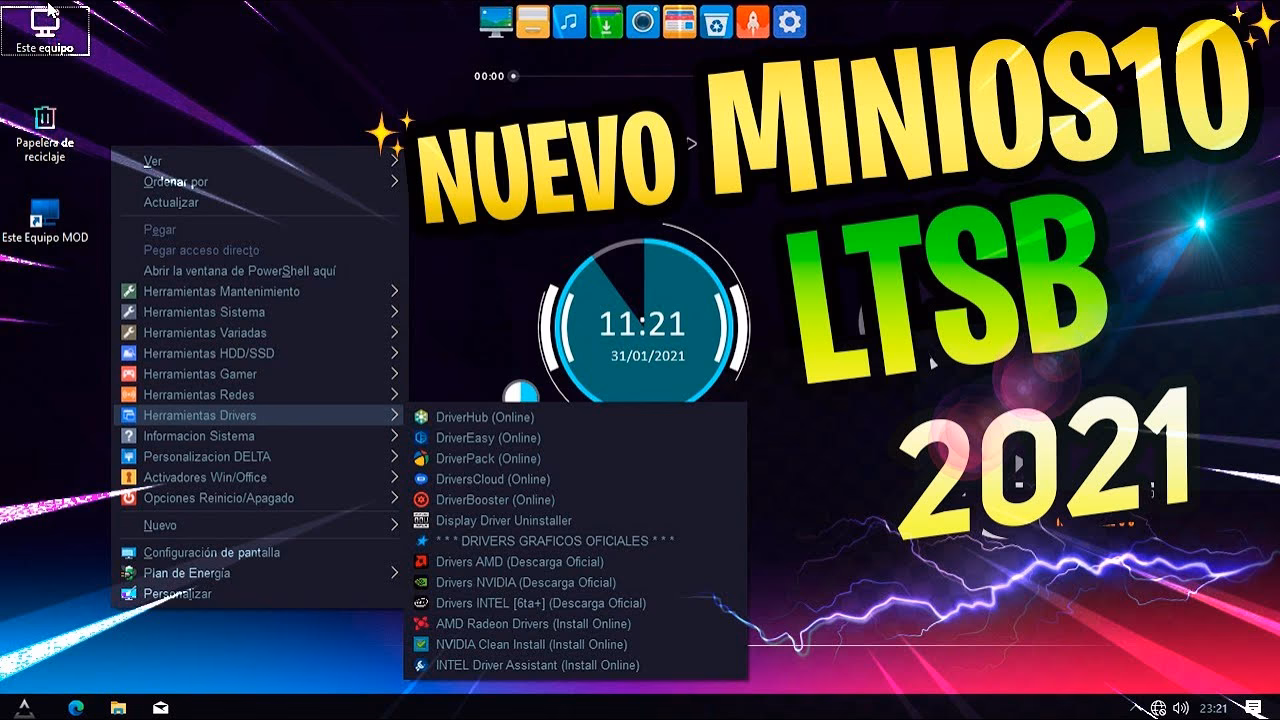Show the 23:21 taskbar clock flyout

pyautogui.click(x=1213, y=708)
